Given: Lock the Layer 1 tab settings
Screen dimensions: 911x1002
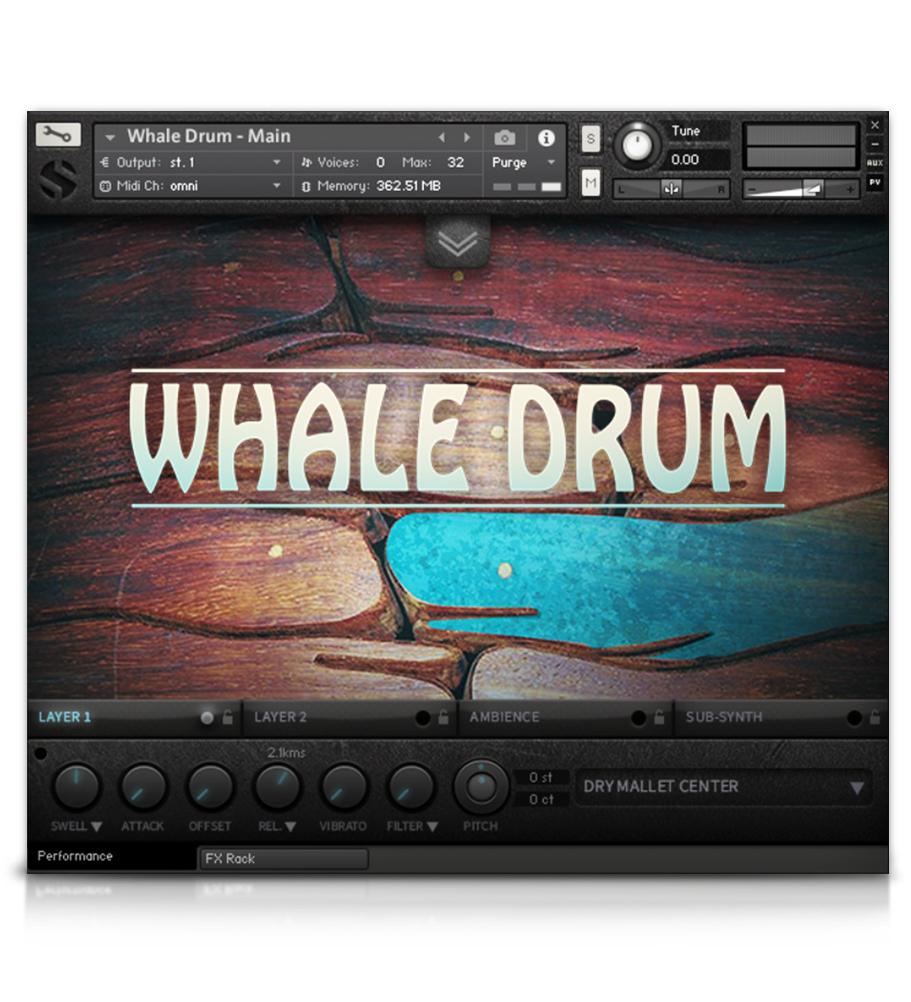Looking at the screenshot, I should pyautogui.click(x=228, y=717).
